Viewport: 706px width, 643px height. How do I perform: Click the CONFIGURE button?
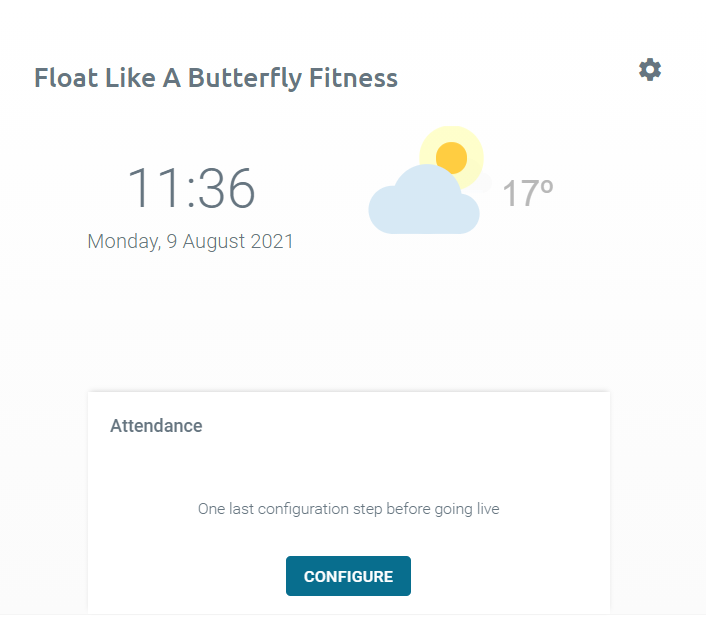348,576
